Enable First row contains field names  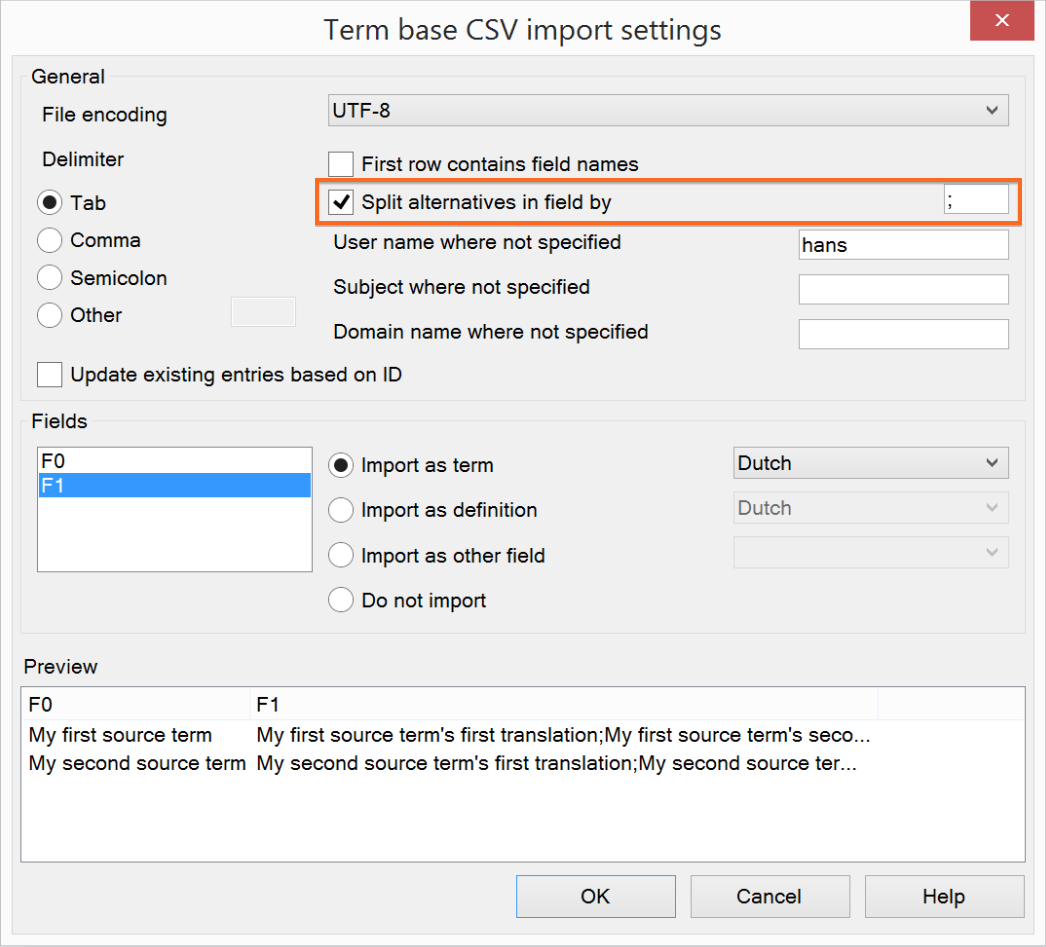point(342,164)
